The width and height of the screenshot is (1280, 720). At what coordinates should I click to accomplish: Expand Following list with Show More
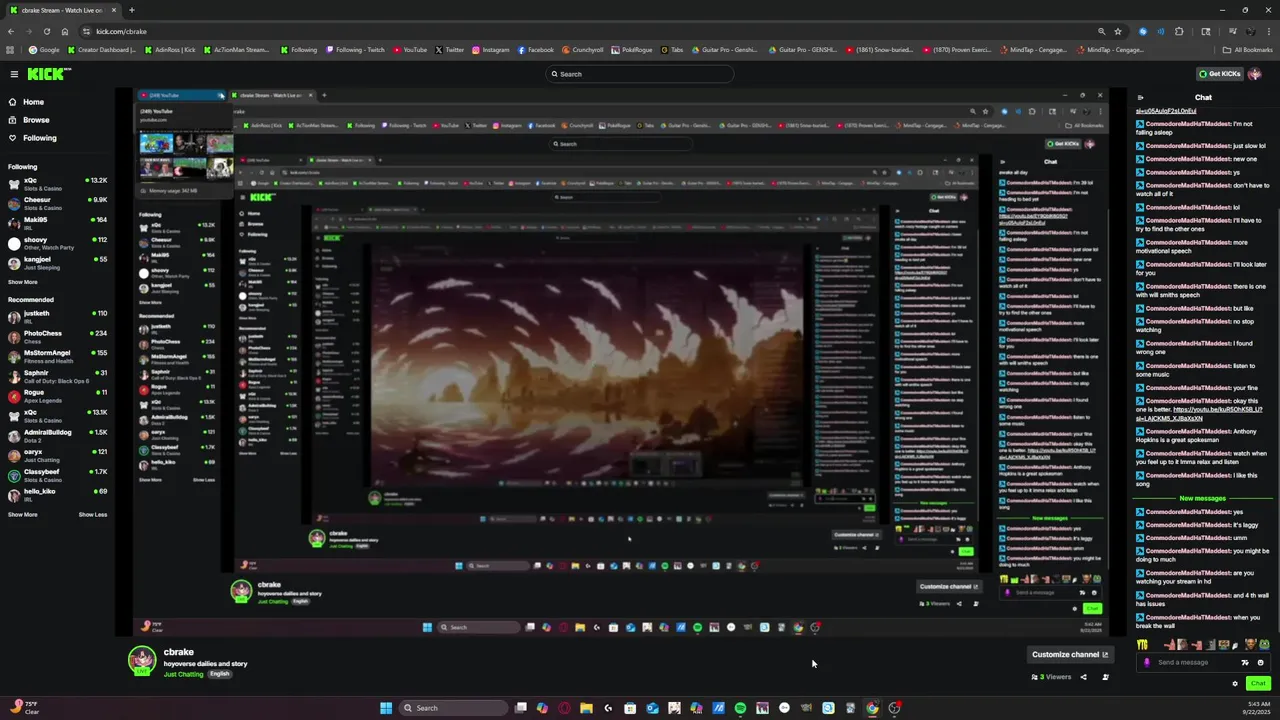(x=22, y=282)
